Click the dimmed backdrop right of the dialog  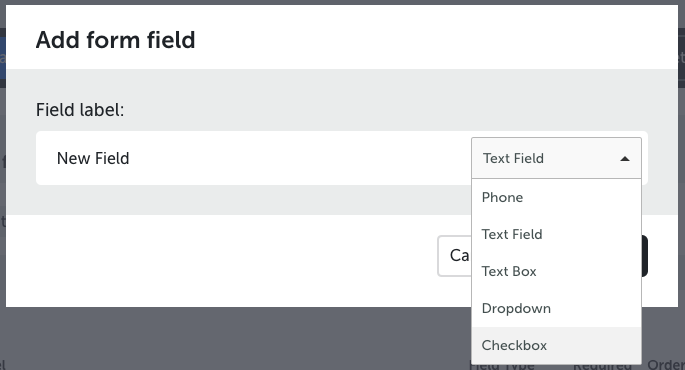click(682, 175)
